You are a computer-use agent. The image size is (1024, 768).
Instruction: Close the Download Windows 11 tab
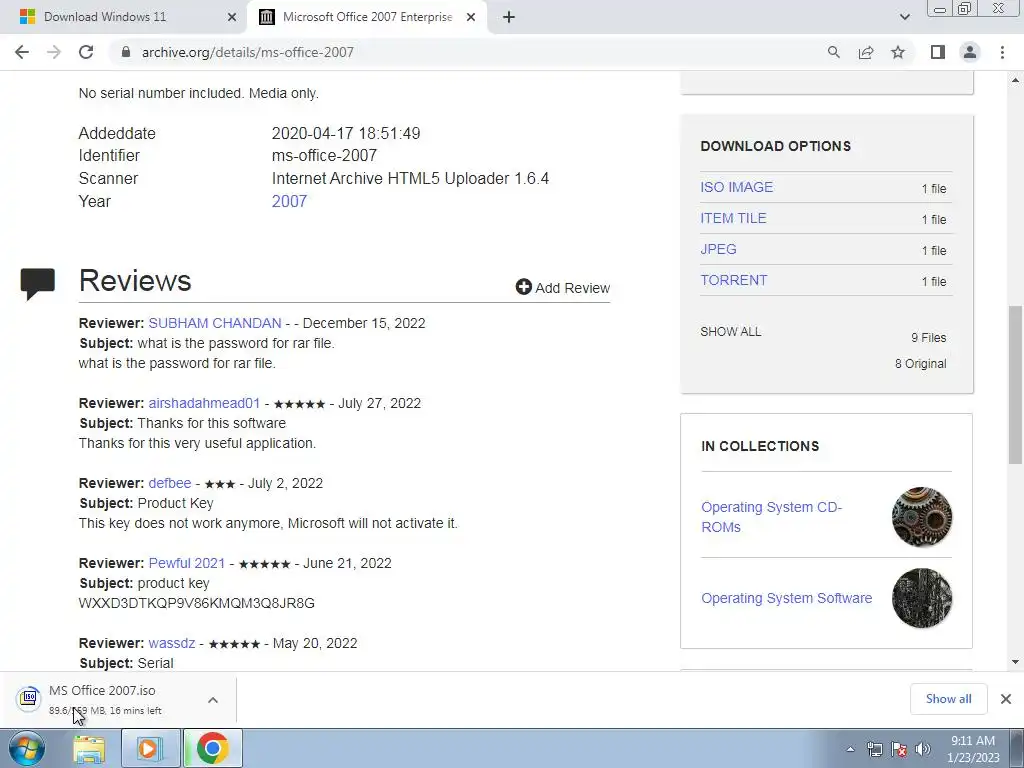(x=231, y=17)
